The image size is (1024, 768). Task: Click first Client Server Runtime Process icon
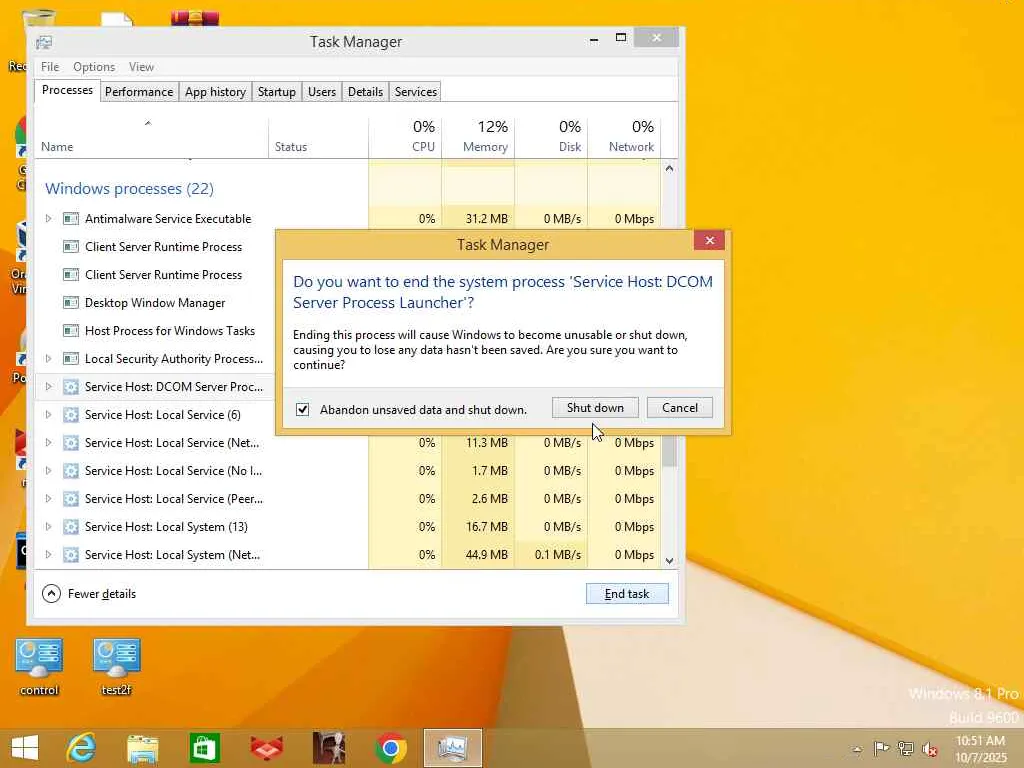point(71,247)
